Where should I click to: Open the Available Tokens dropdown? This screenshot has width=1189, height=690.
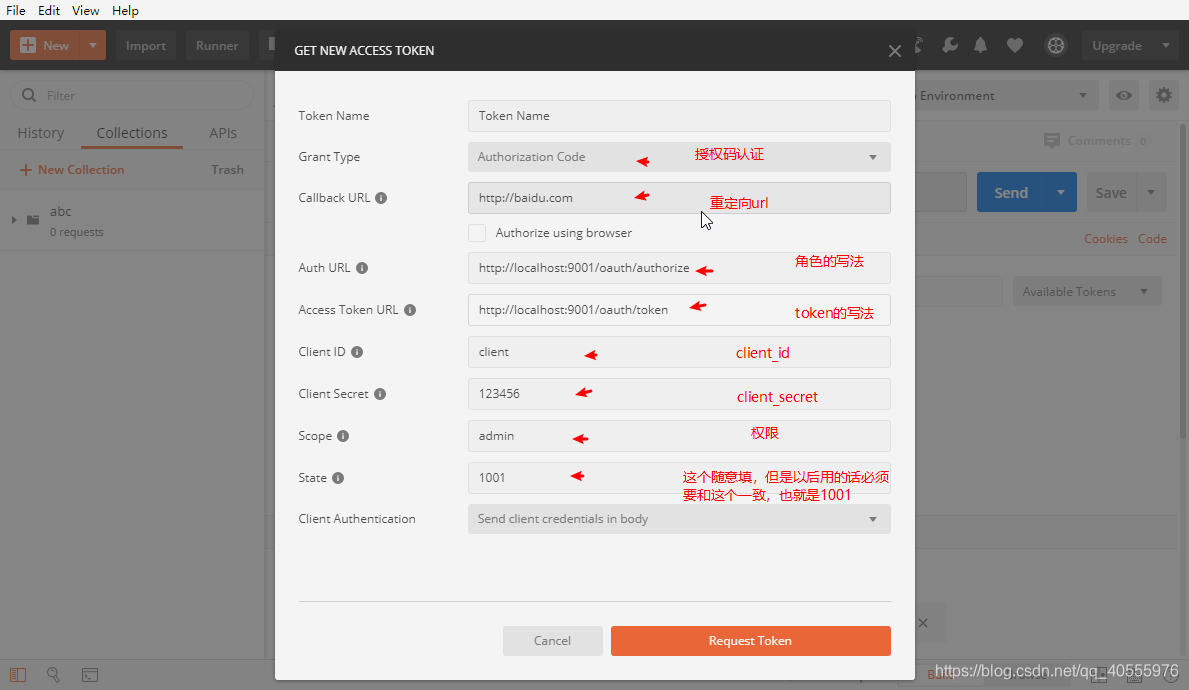pyautogui.click(x=1086, y=291)
